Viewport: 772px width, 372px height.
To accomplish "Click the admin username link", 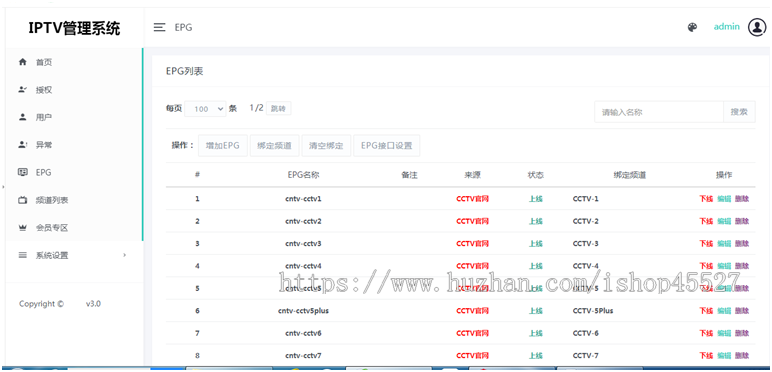I will tap(726, 27).
